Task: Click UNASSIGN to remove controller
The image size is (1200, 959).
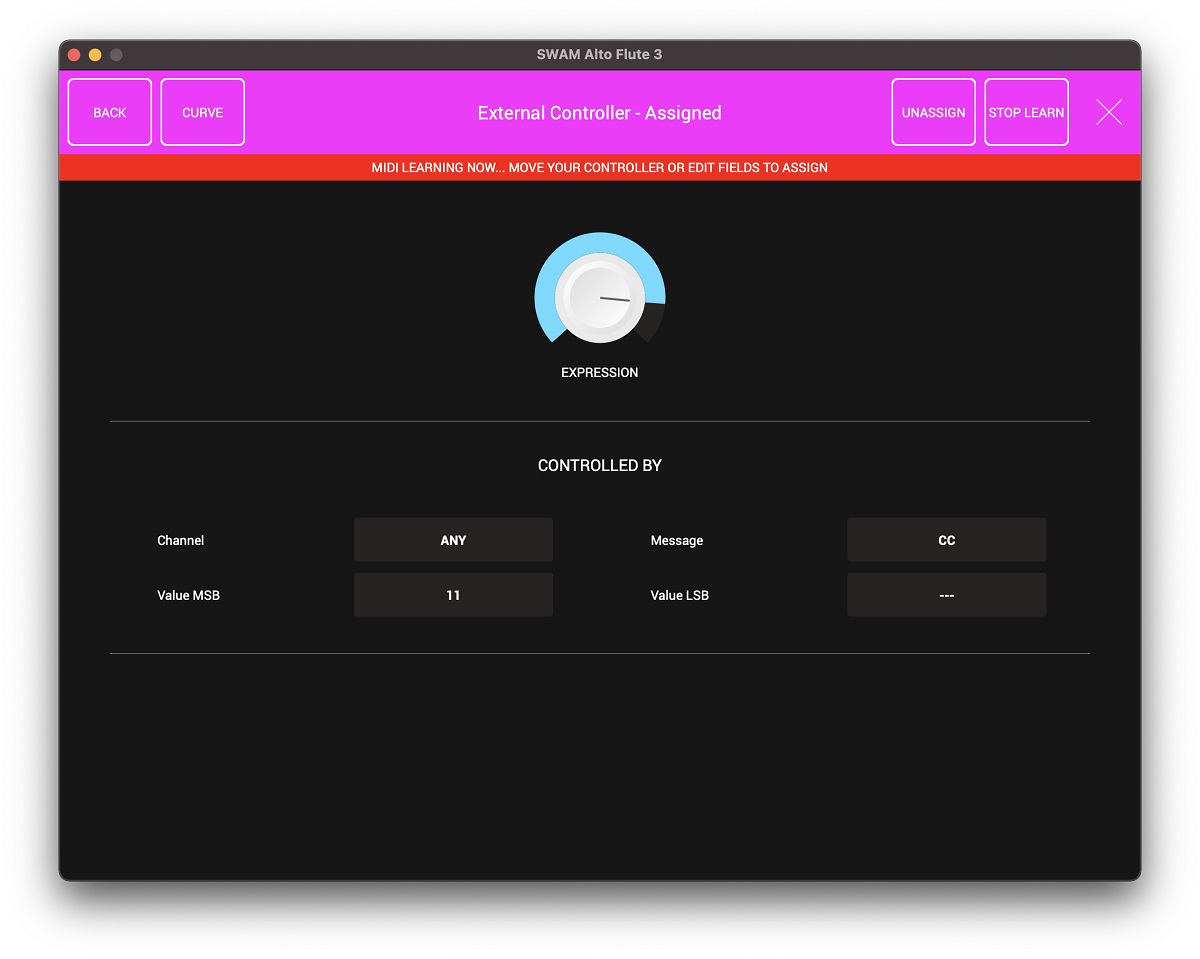Action: pos(933,112)
